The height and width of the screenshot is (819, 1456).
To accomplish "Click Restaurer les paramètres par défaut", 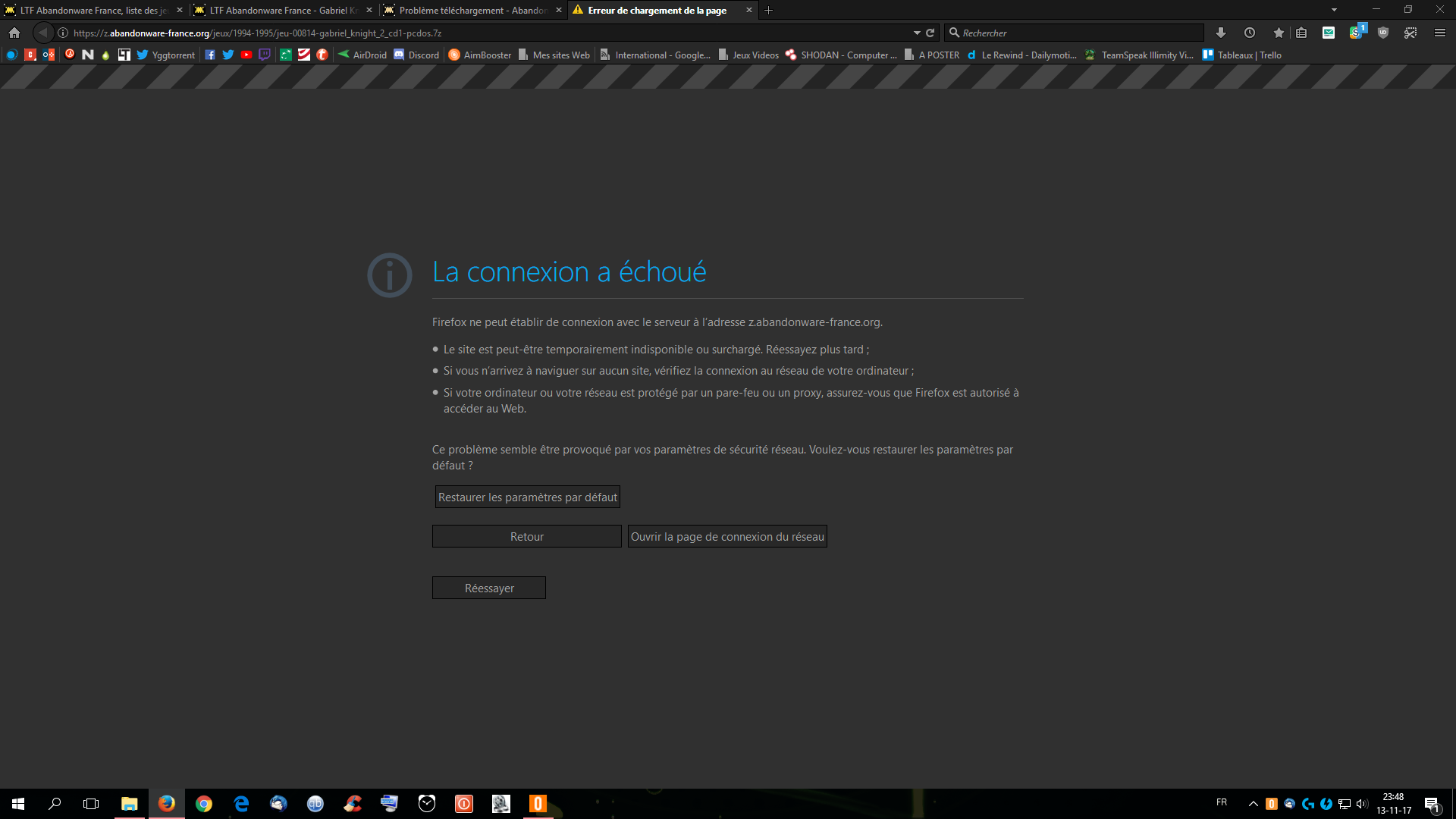I will tap(528, 497).
